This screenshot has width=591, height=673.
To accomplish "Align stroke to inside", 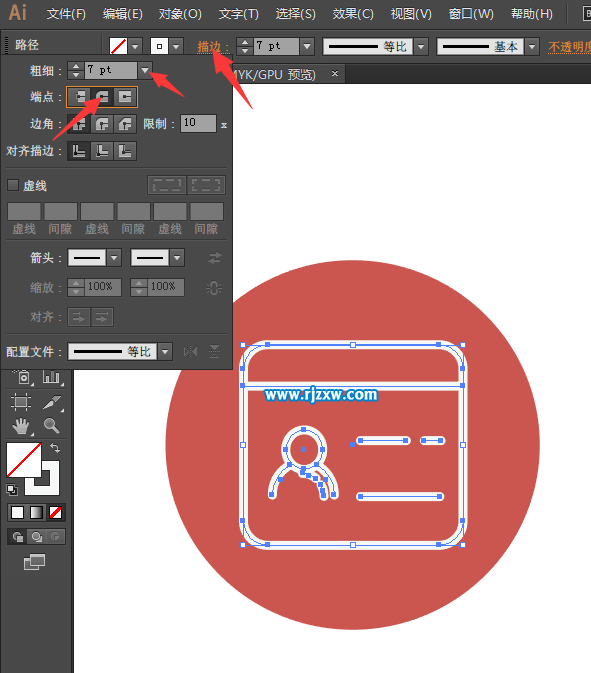I will 102,151.
